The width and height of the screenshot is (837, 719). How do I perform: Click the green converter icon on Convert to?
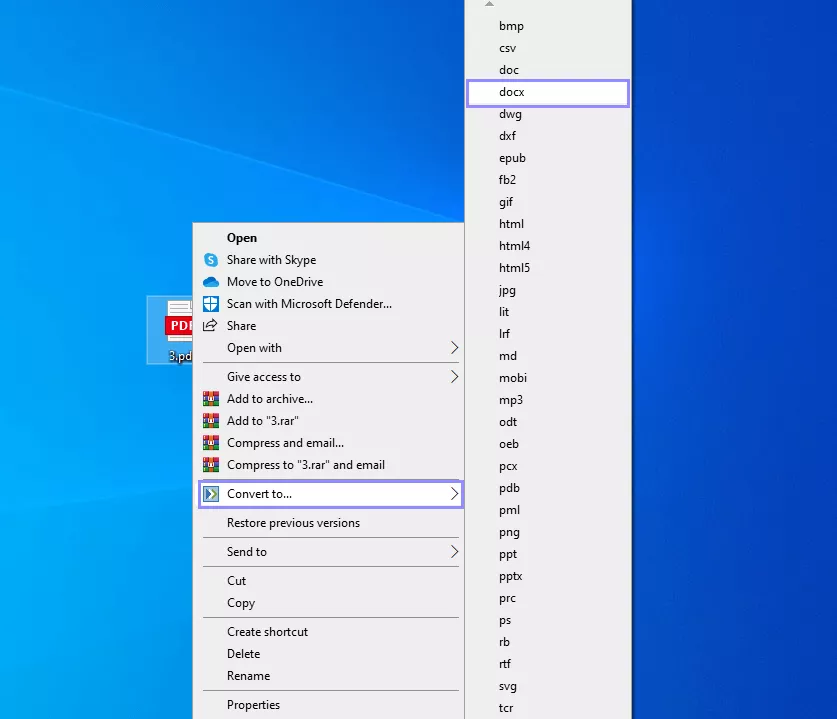pos(211,494)
